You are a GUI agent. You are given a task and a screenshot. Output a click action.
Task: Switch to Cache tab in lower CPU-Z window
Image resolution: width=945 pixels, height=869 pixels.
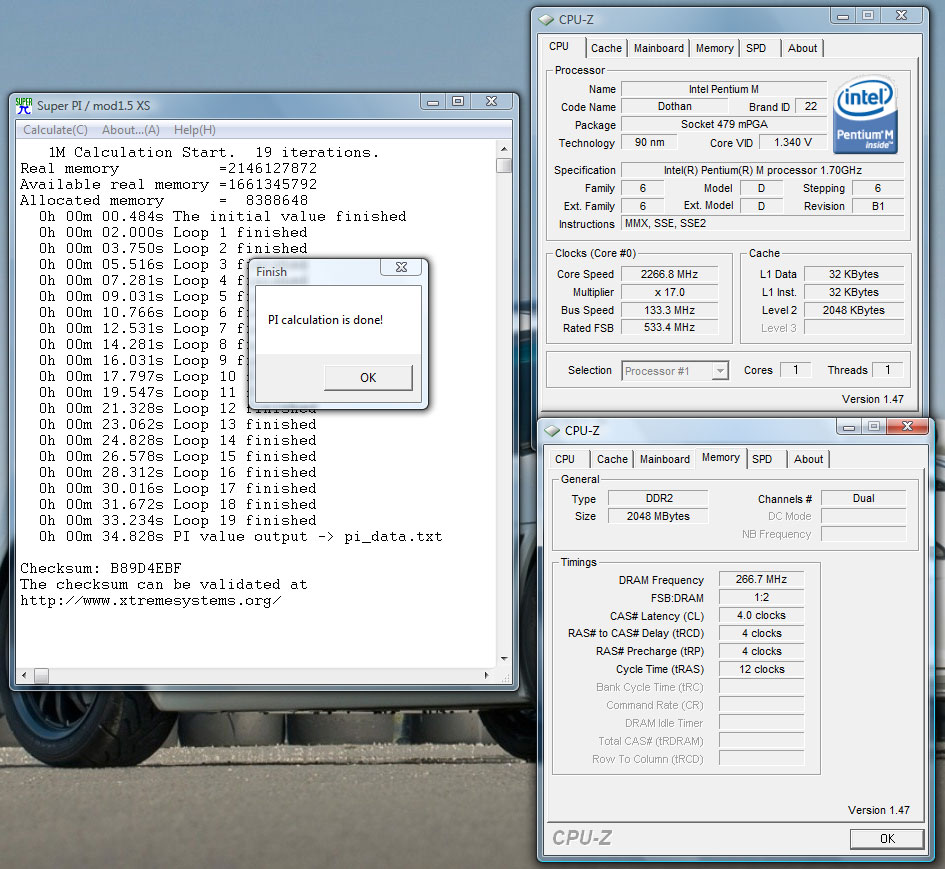tap(612, 459)
